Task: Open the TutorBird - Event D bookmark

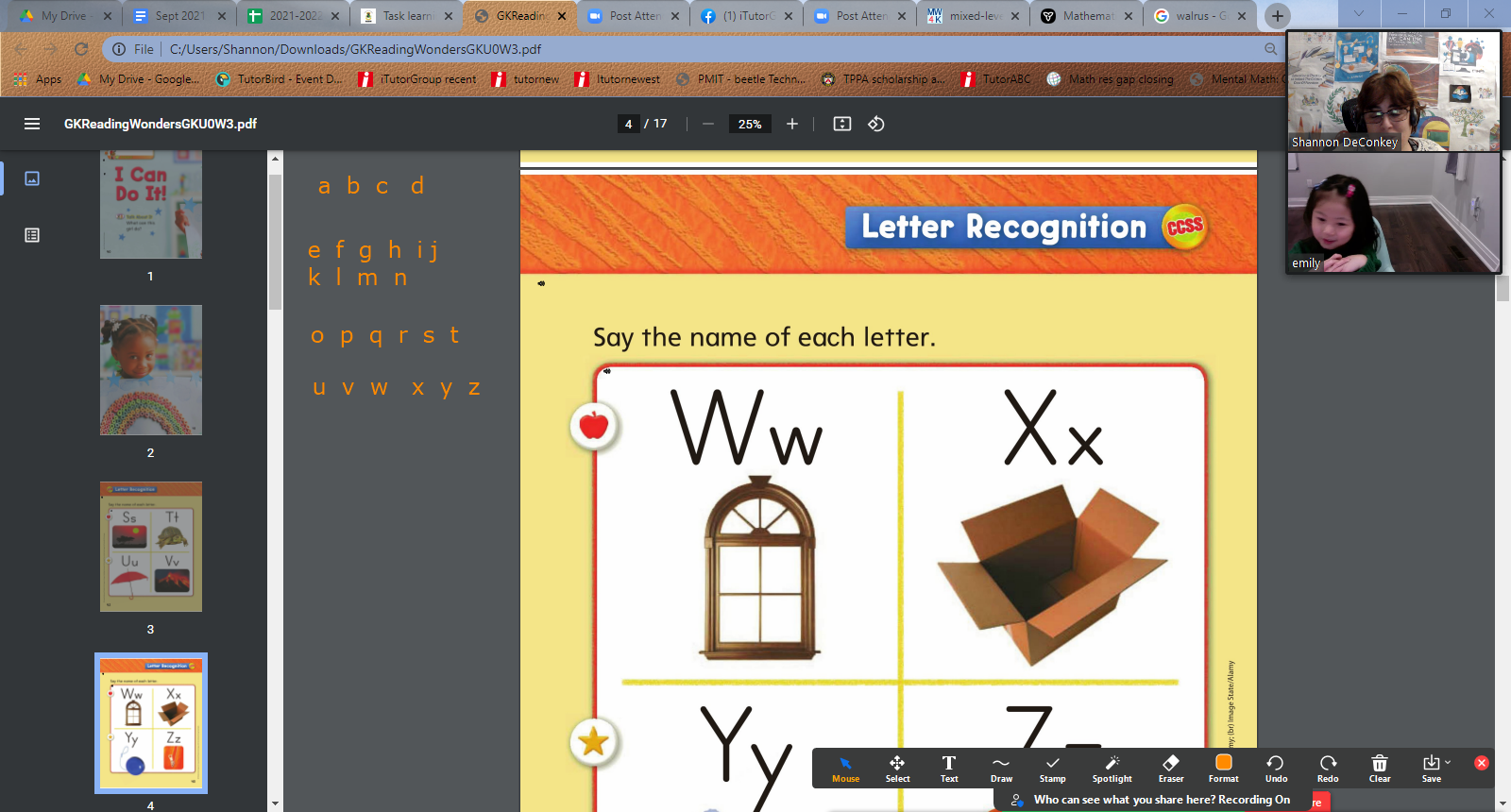Action: coord(280,79)
